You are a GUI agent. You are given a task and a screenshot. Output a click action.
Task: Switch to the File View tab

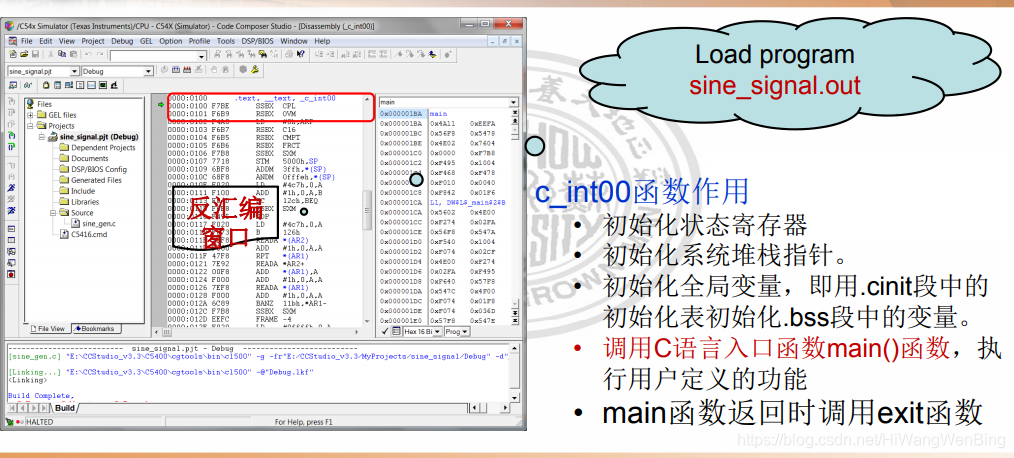pyautogui.click(x=49, y=329)
